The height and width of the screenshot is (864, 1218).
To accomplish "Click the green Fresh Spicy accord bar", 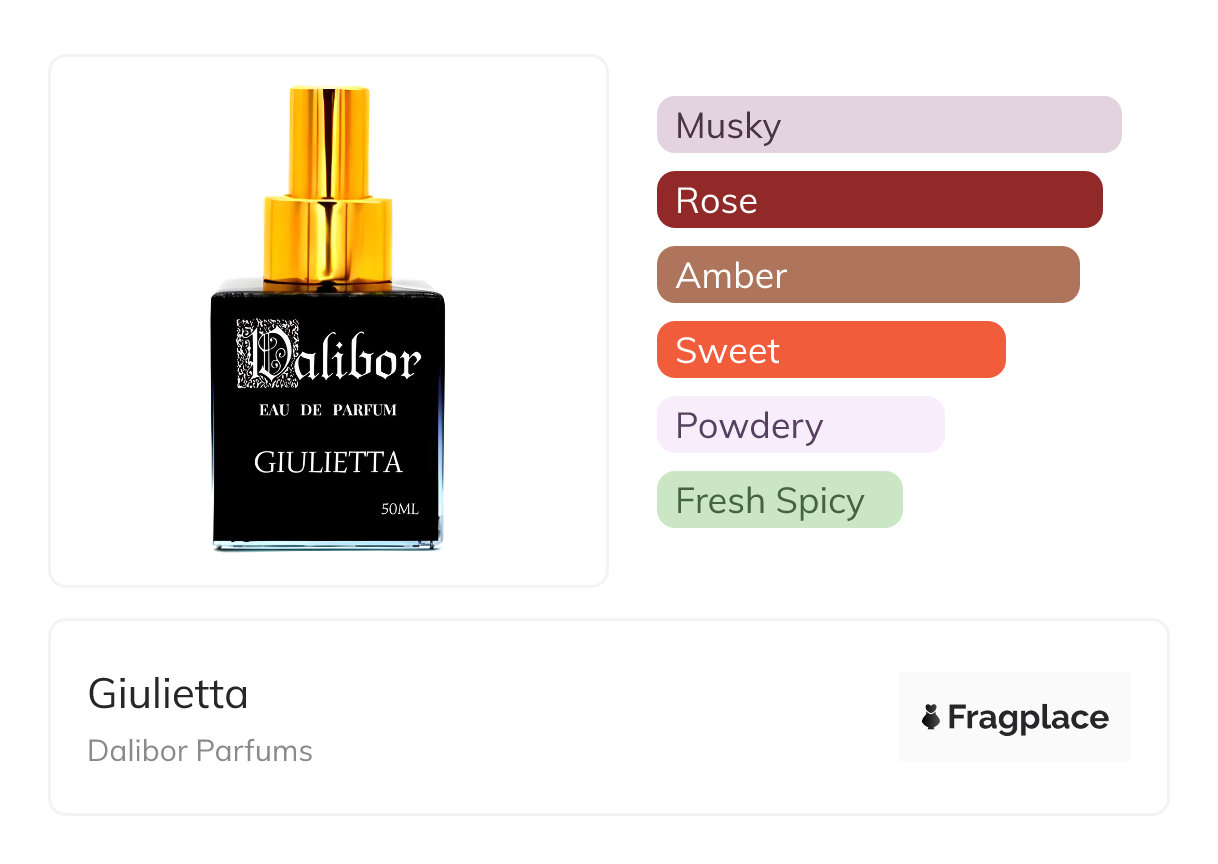I will tap(779, 500).
